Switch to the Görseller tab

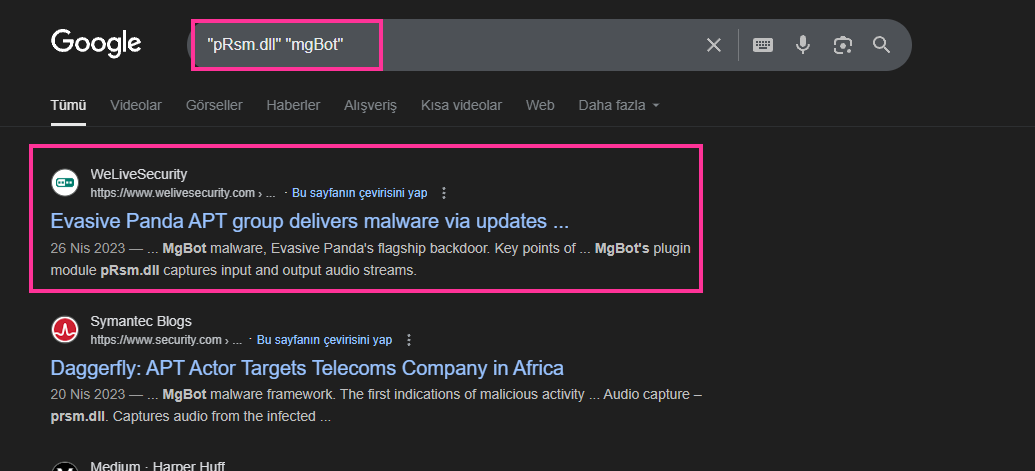tap(214, 106)
